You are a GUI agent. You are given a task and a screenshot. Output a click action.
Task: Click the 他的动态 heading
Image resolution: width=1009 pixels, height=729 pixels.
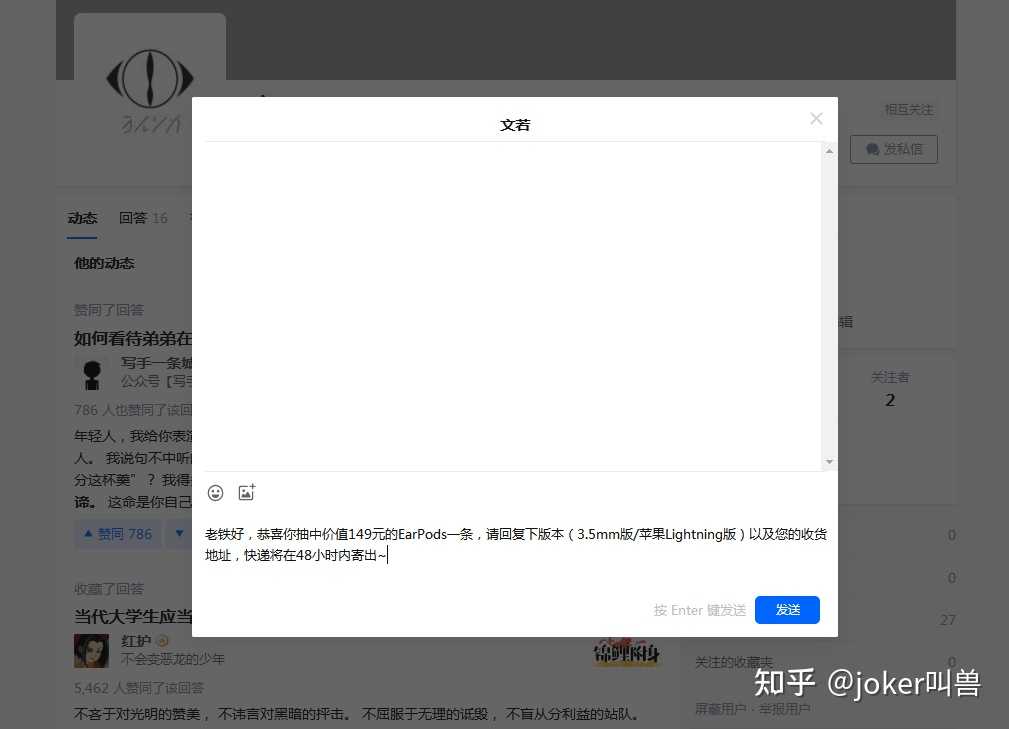click(x=104, y=263)
